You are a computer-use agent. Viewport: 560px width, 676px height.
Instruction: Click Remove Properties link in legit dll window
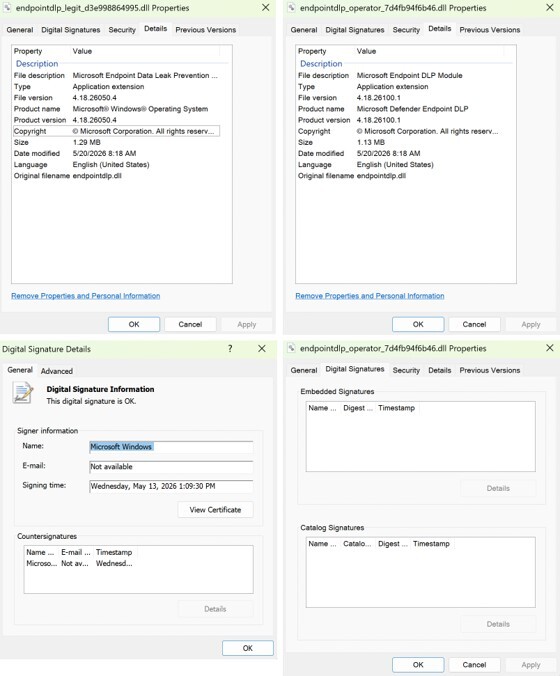[86, 296]
